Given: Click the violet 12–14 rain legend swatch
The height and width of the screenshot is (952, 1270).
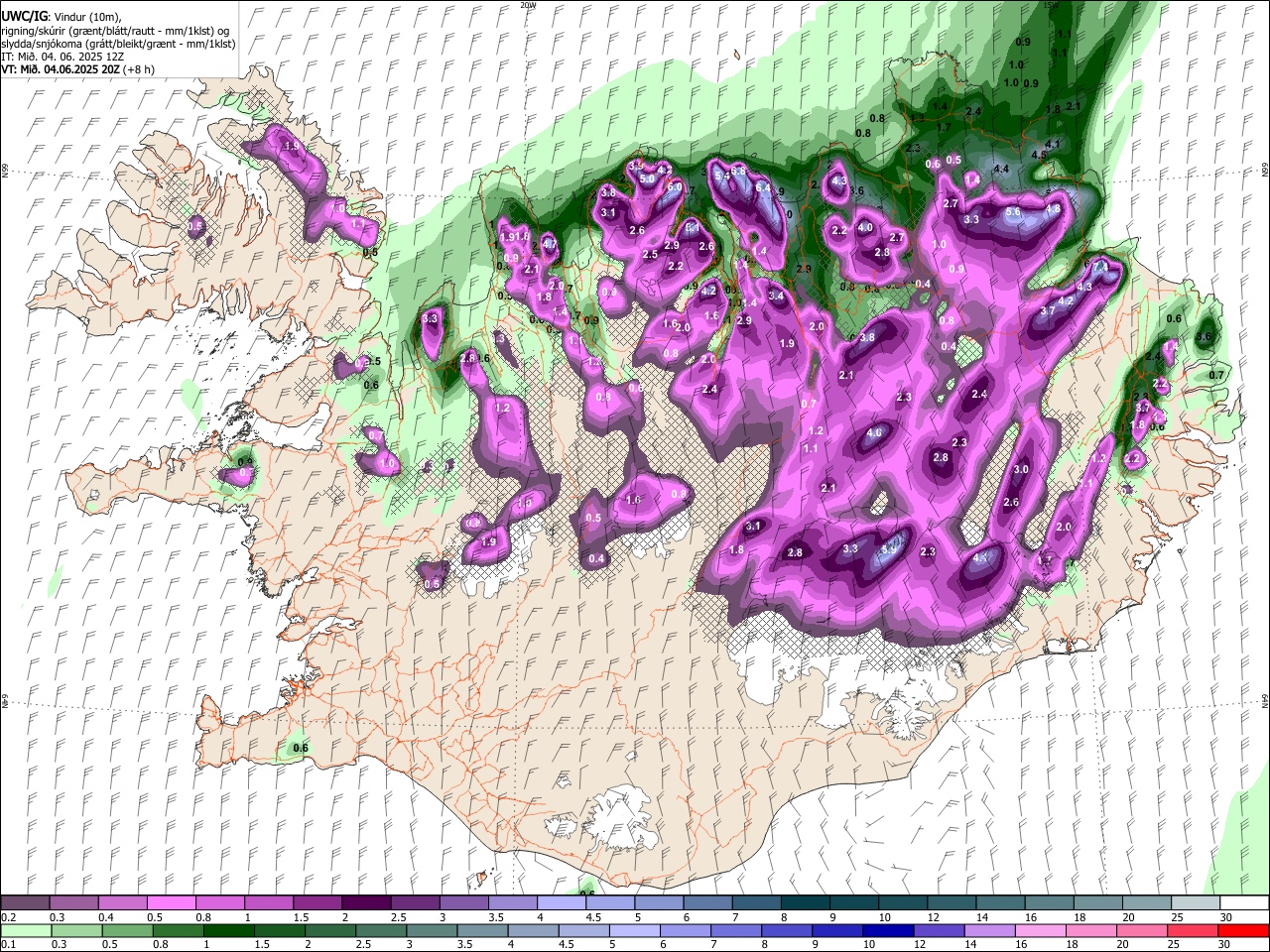Looking at the screenshot, I should [940, 930].
